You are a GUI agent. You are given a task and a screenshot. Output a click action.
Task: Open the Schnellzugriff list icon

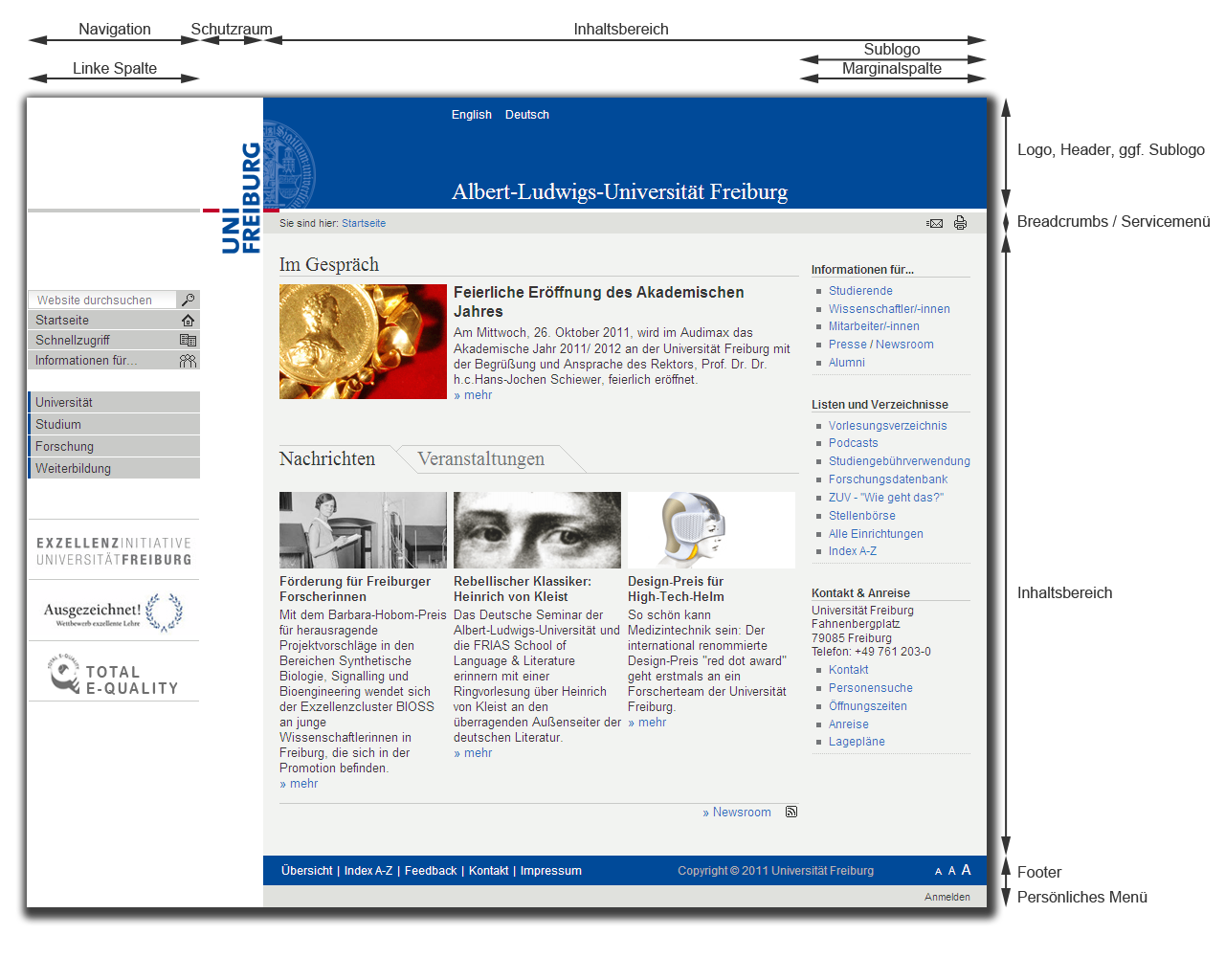pyautogui.click(x=188, y=341)
